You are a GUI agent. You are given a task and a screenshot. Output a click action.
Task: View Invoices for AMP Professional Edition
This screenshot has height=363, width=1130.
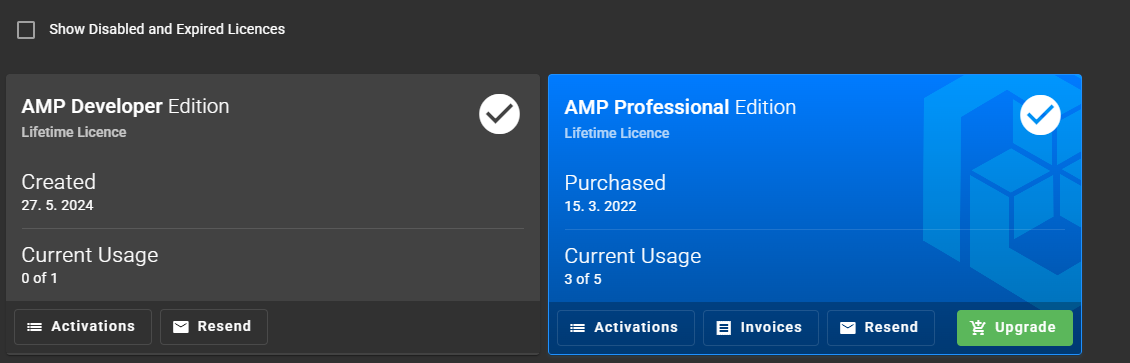761,328
